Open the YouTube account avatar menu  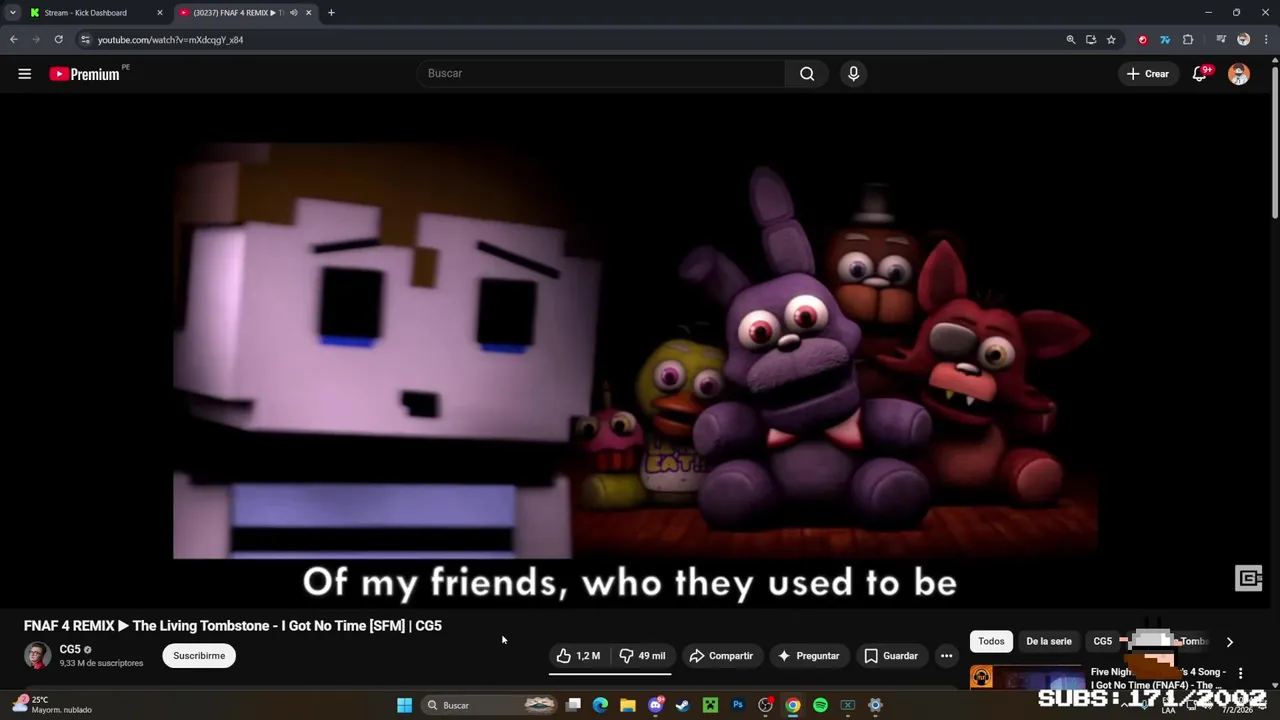coord(1239,74)
